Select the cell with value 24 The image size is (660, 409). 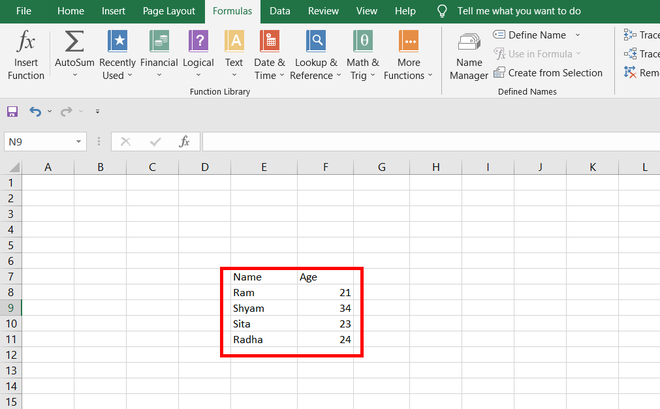325,339
